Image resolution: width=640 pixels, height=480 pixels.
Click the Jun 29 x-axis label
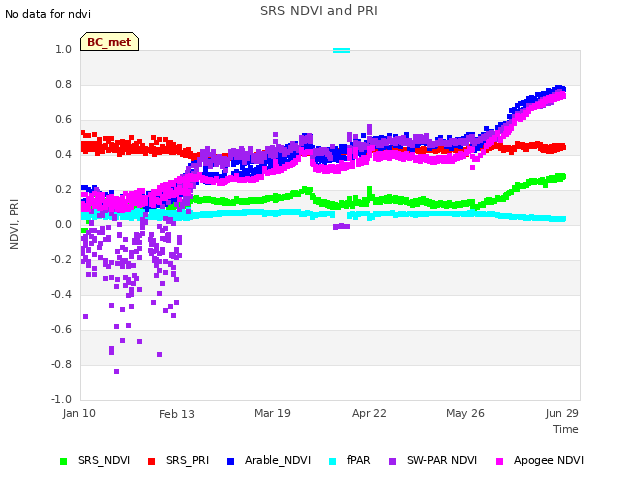(x=562, y=413)
